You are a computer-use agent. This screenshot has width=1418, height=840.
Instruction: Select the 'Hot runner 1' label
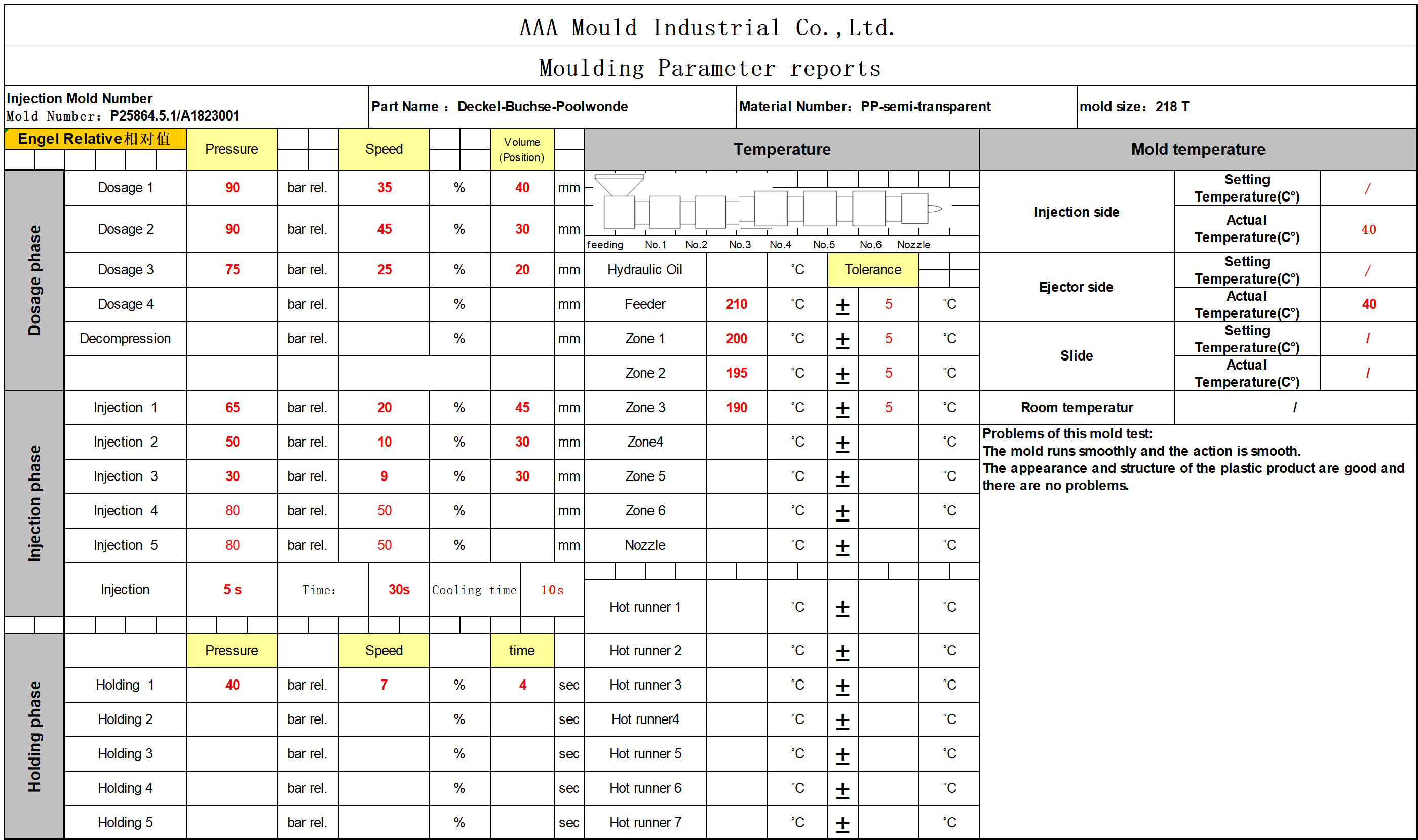(x=645, y=607)
